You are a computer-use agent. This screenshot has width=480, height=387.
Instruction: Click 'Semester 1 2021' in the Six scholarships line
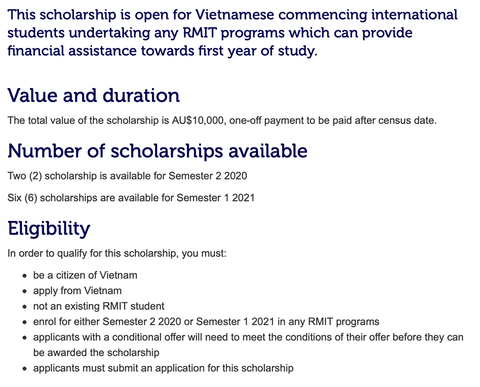point(215,198)
